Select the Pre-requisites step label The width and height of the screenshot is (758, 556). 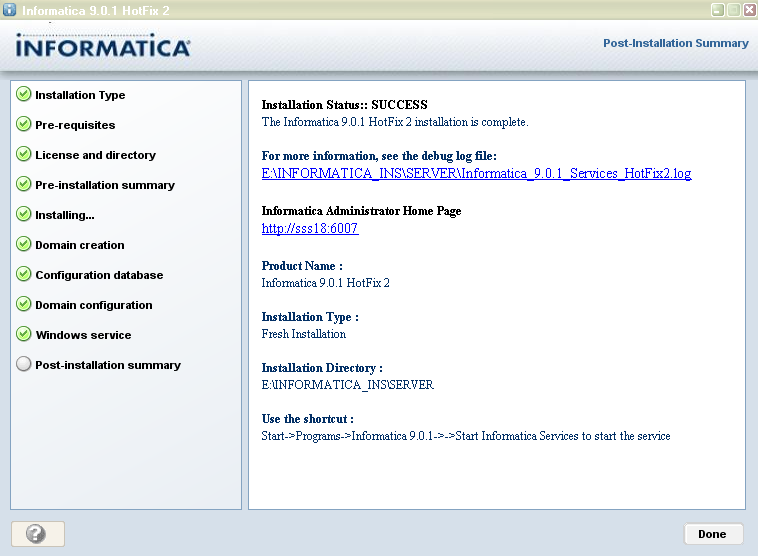(x=75, y=125)
